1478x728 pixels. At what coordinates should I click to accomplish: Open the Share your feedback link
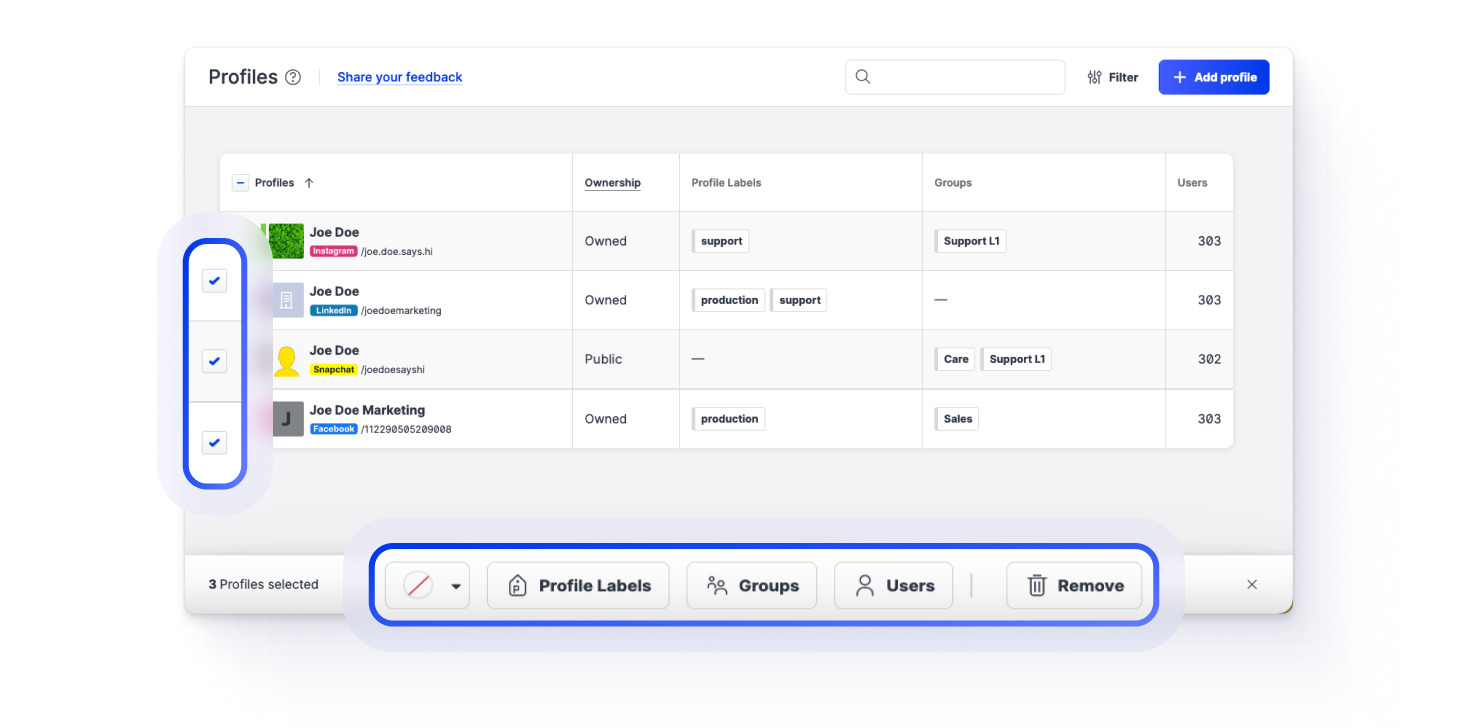tap(400, 77)
